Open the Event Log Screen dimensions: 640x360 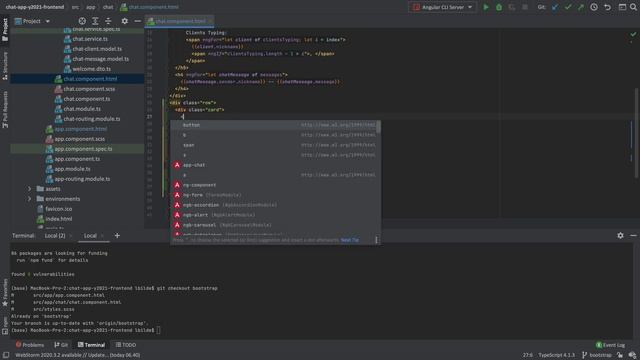[611, 345]
